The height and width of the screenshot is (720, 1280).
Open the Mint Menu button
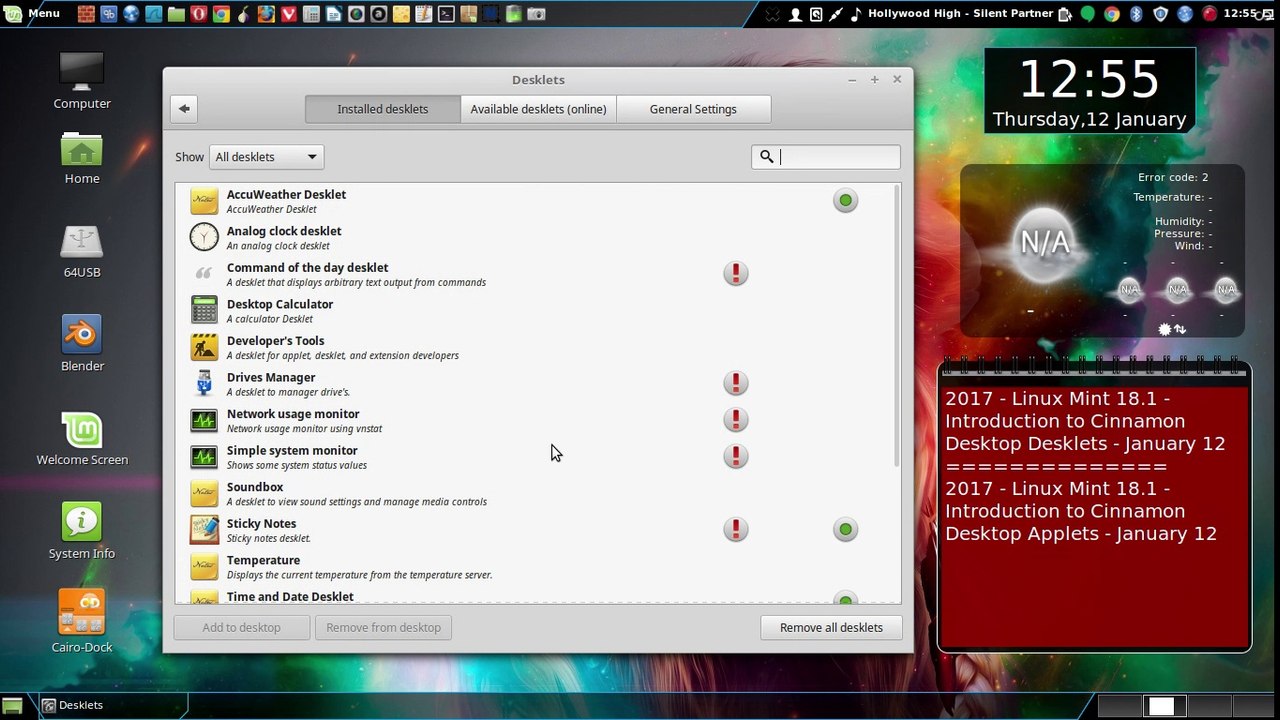point(32,14)
